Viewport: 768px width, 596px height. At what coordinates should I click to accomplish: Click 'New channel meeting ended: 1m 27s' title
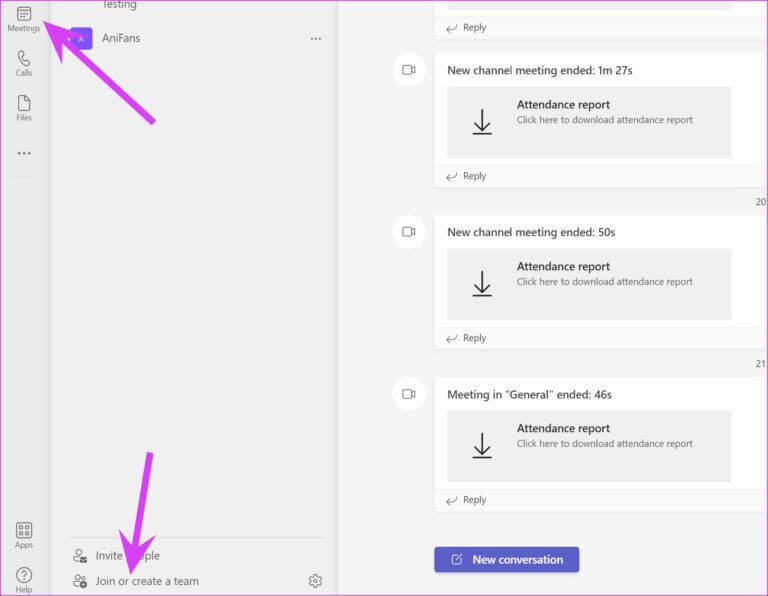click(x=540, y=71)
